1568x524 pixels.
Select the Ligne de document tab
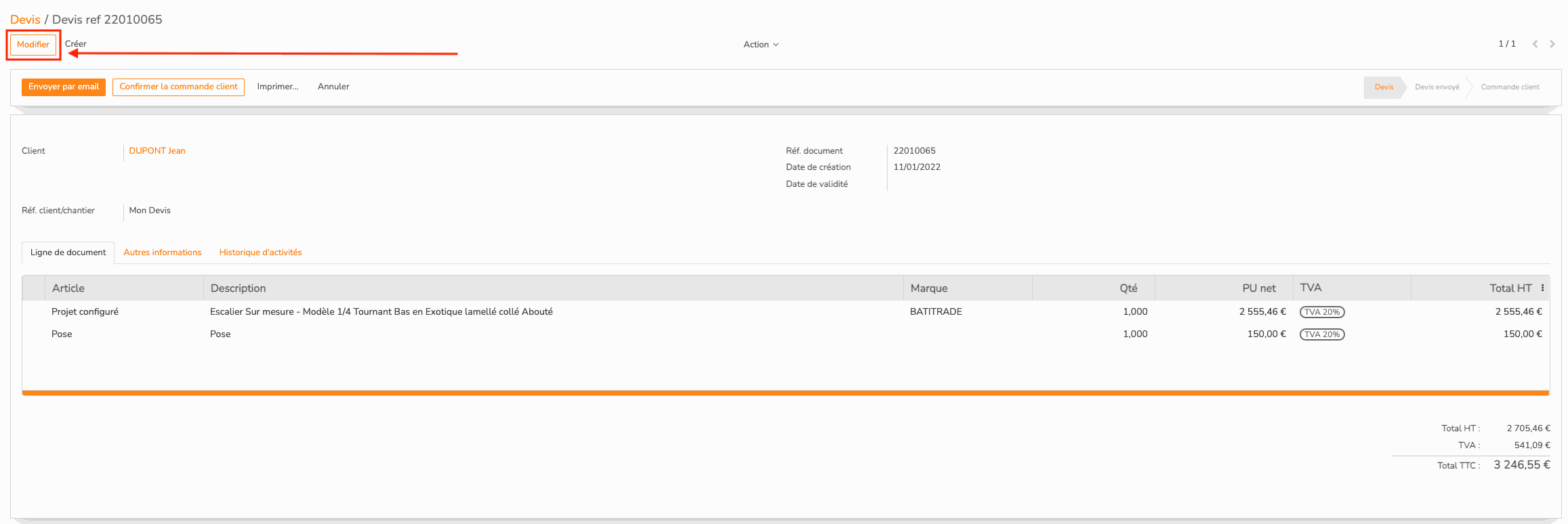click(68, 253)
